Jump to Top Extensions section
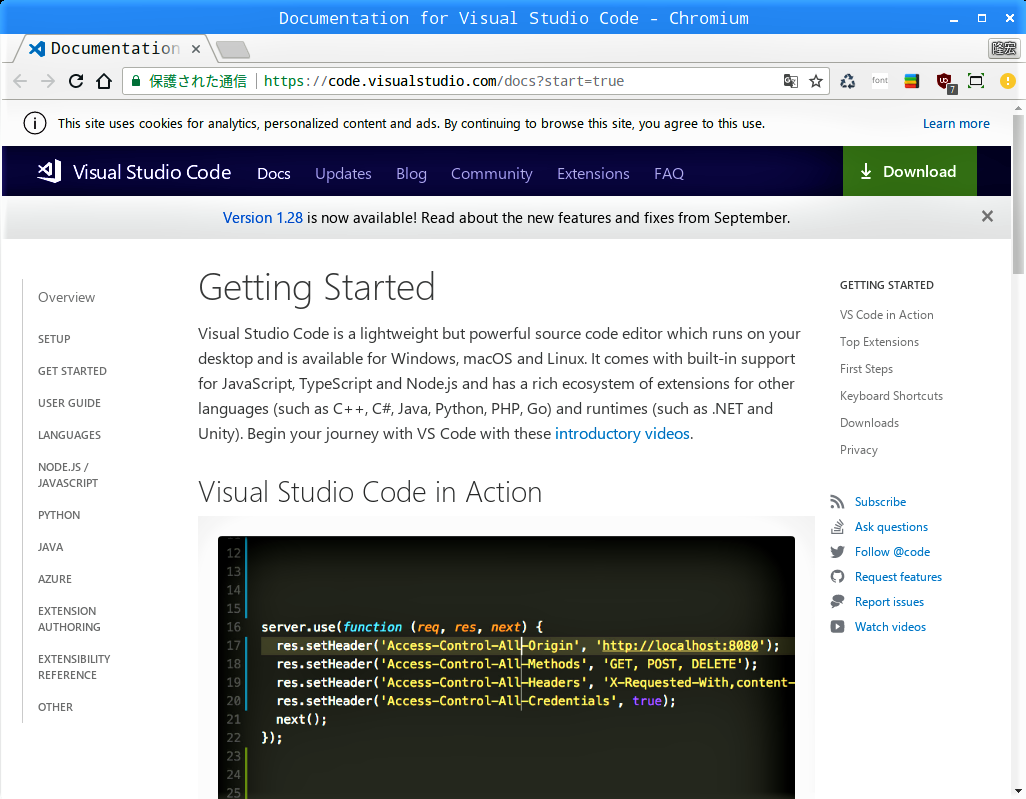The width and height of the screenshot is (1026, 799). point(879,342)
